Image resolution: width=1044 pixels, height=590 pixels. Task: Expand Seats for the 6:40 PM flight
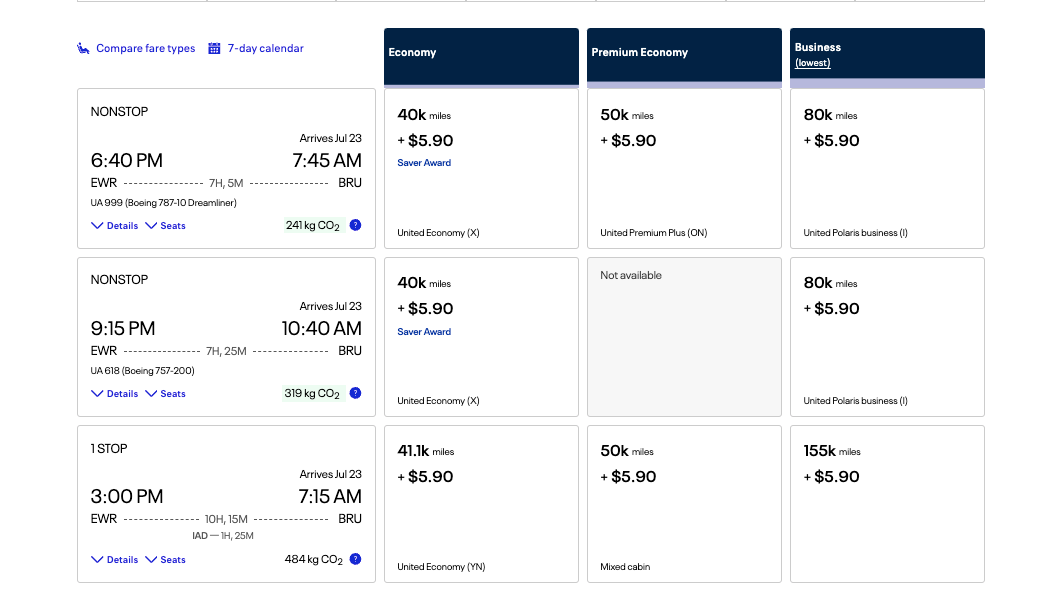[x=166, y=226]
